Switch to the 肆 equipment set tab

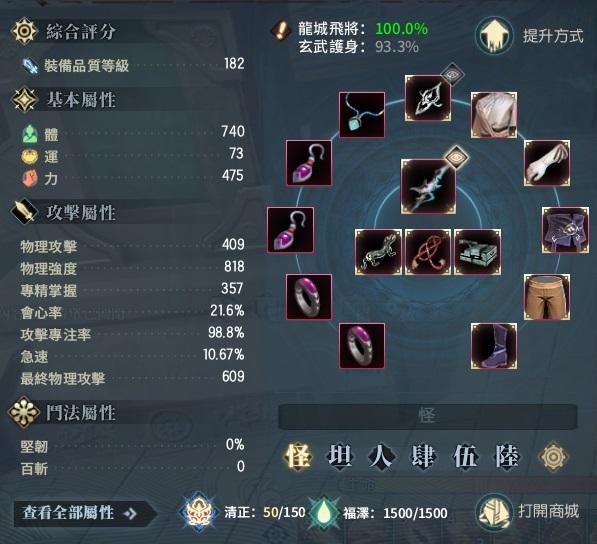pyautogui.click(x=423, y=456)
